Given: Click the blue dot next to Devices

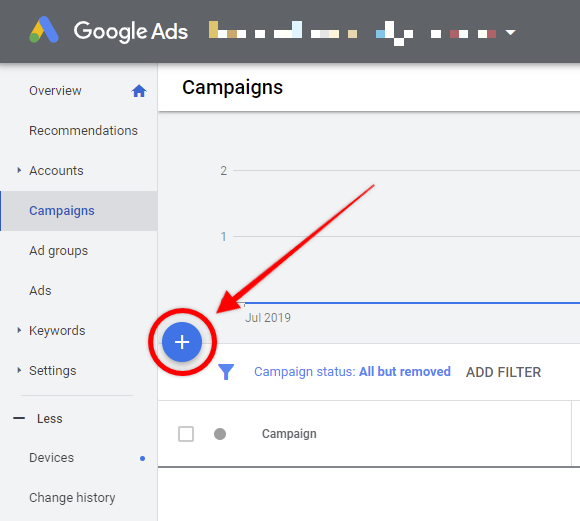Looking at the screenshot, I should click(x=142, y=458).
